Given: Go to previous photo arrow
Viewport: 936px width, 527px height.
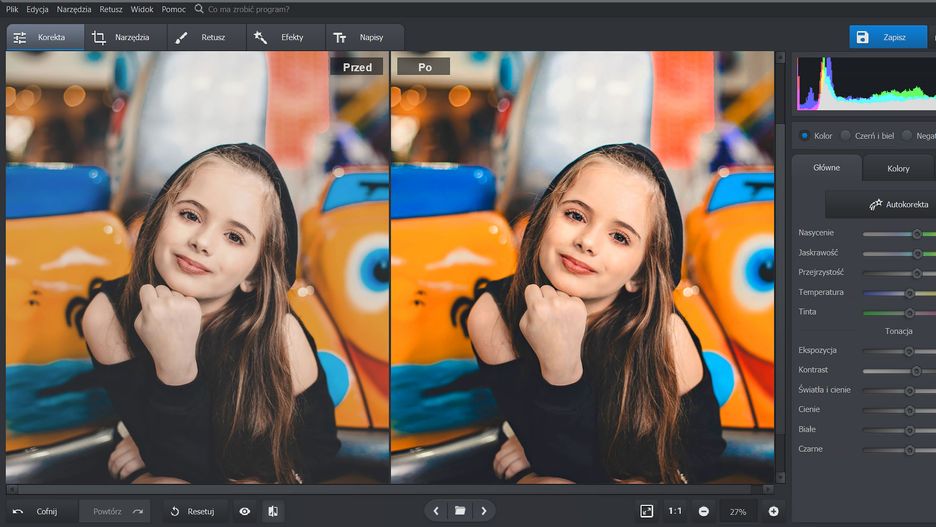Looking at the screenshot, I should point(436,511).
